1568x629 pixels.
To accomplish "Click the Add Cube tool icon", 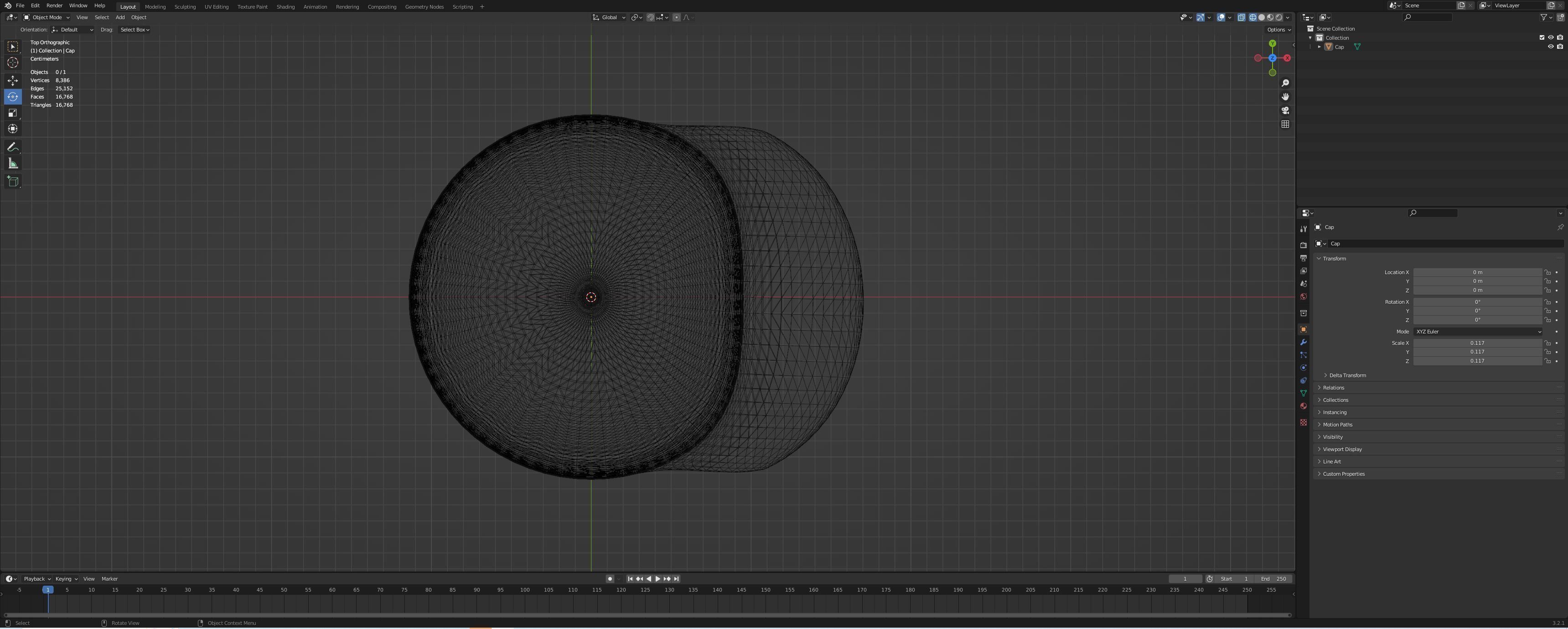I will point(13,182).
